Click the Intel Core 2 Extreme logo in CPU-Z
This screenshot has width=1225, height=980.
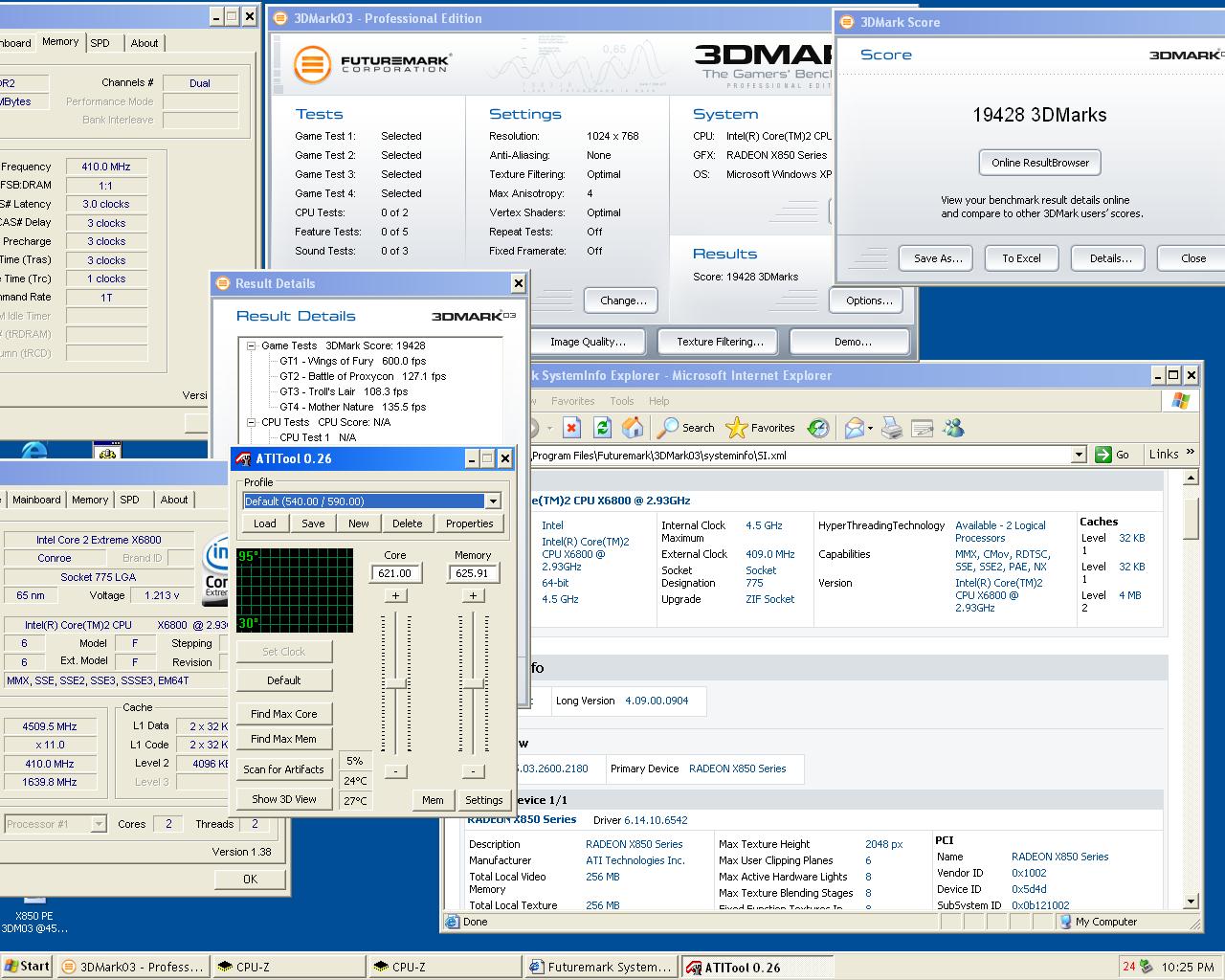[216, 569]
